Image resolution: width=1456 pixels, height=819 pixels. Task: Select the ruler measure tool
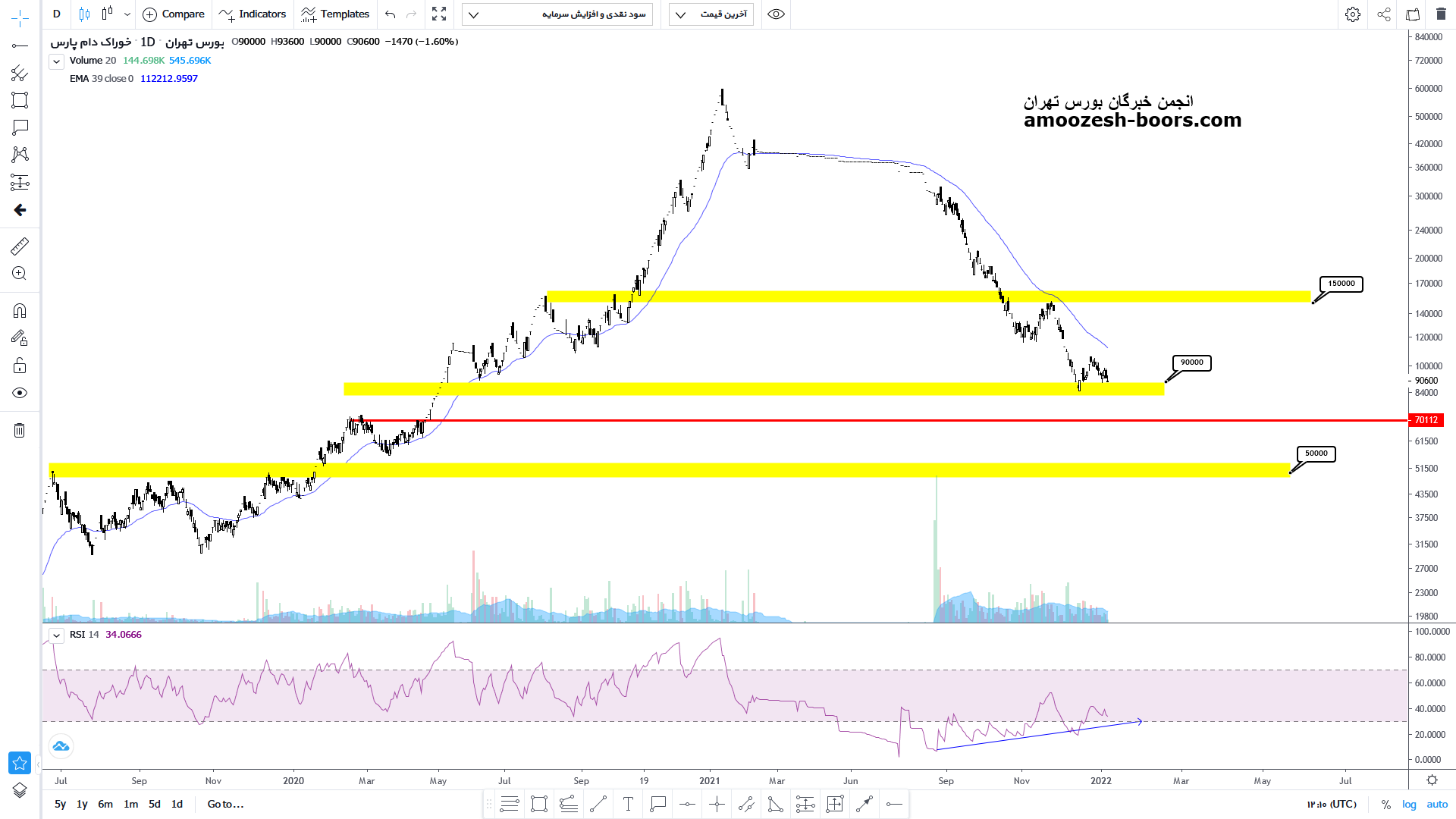[20, 246]
